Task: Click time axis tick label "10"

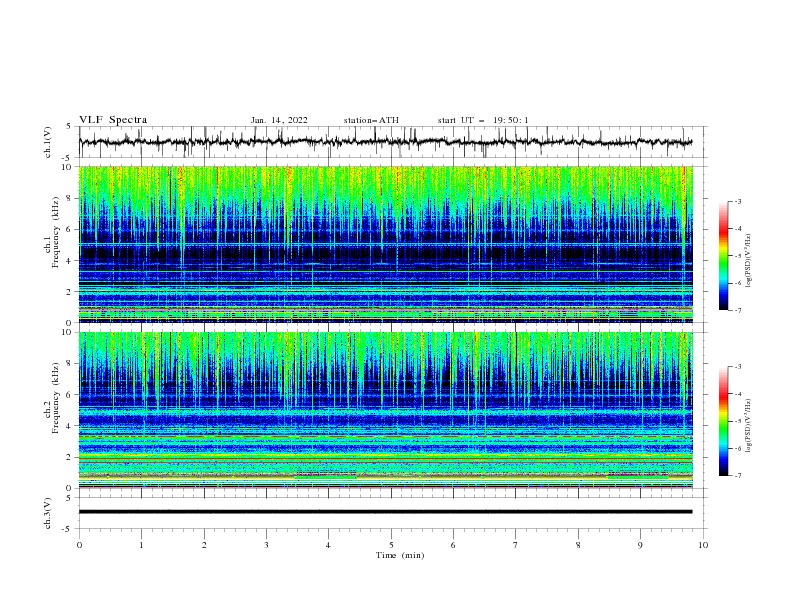Action: pyautogui.click(x=703, y=545)
